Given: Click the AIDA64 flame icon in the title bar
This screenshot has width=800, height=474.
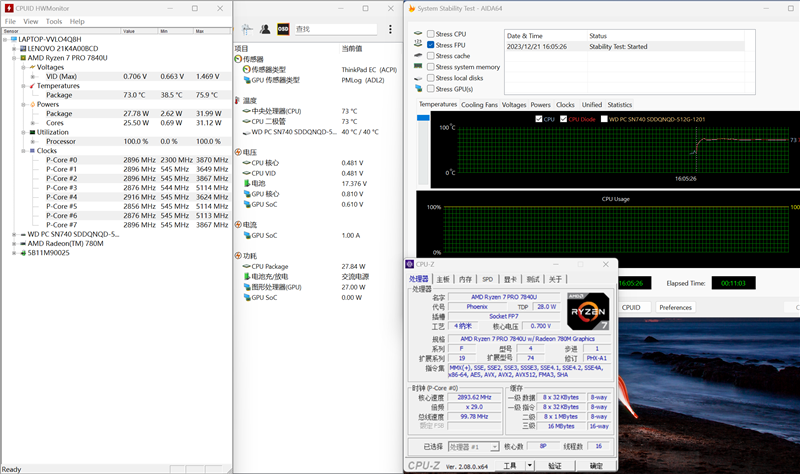Looking at the screenshot, I should coord(410,8).
